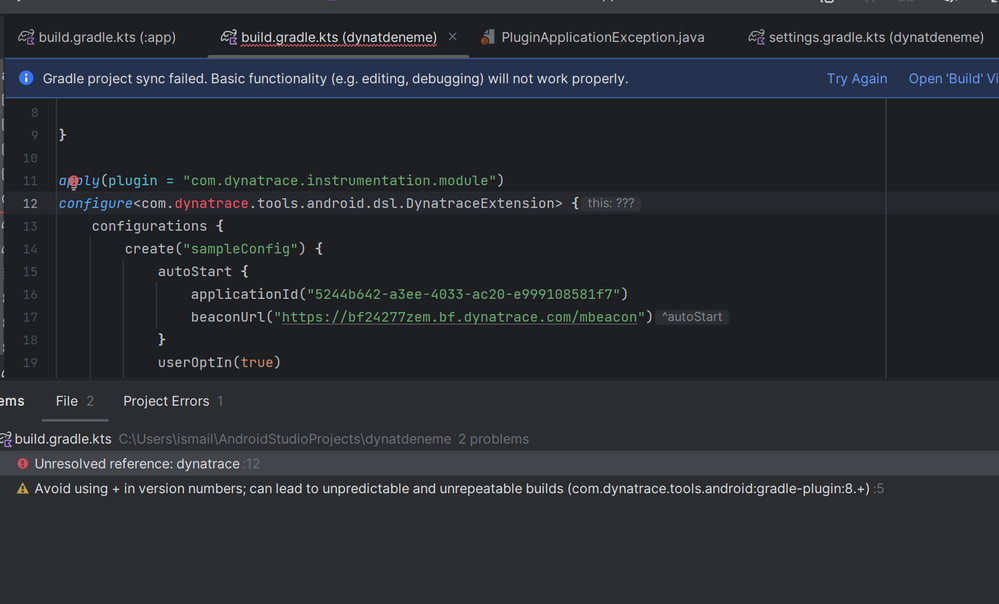Screen dimensions: 999x604
Task: Click Open 'Build' View link
Action: click(952, 78)
